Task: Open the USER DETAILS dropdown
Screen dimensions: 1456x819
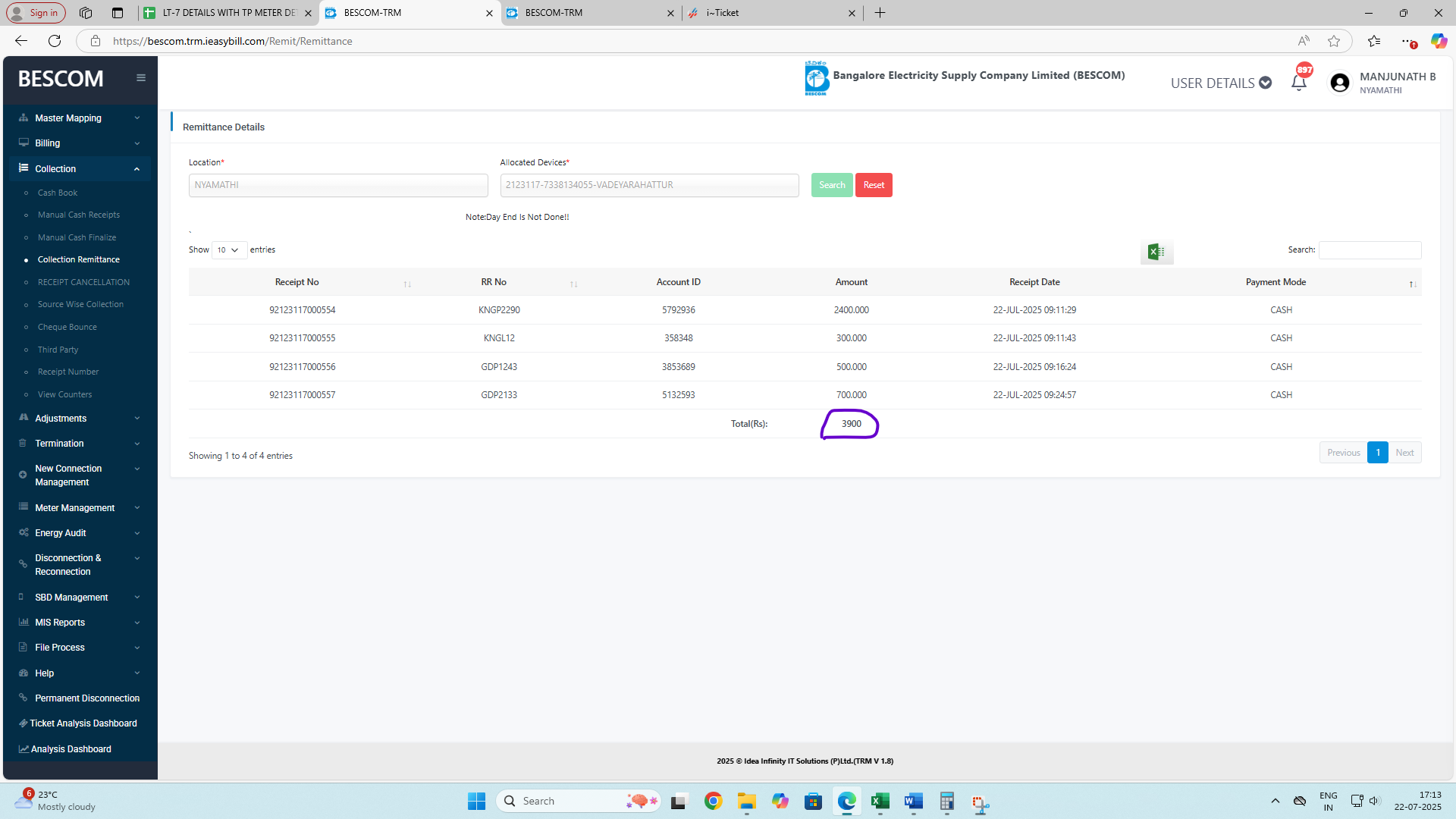Action: point(1221,83)
